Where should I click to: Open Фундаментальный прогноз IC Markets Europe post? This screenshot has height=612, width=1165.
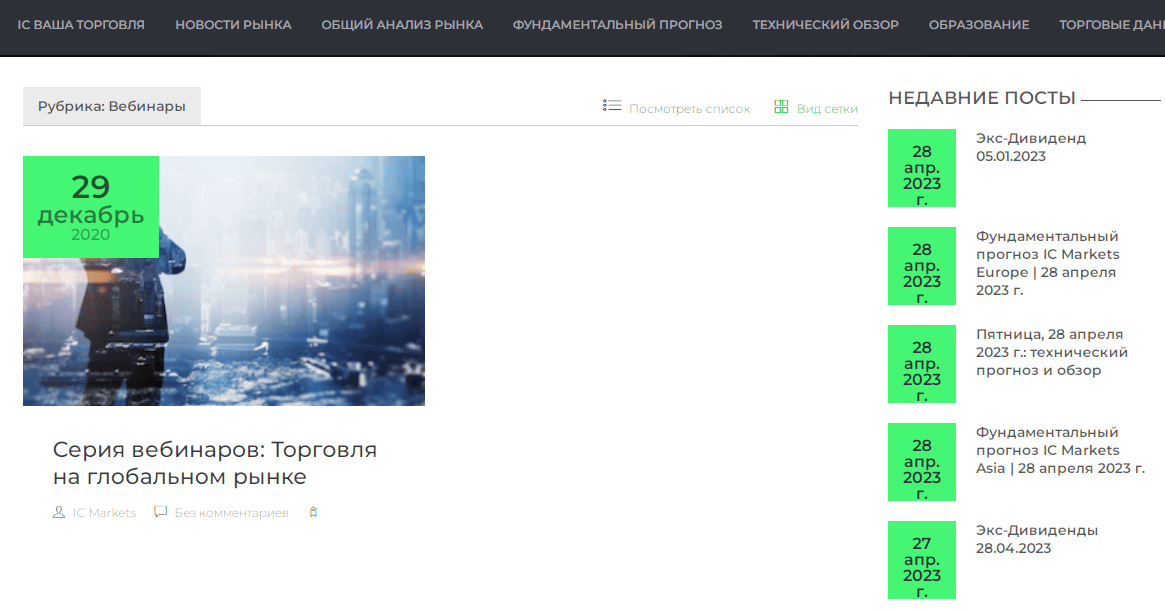pos(1048,263)
